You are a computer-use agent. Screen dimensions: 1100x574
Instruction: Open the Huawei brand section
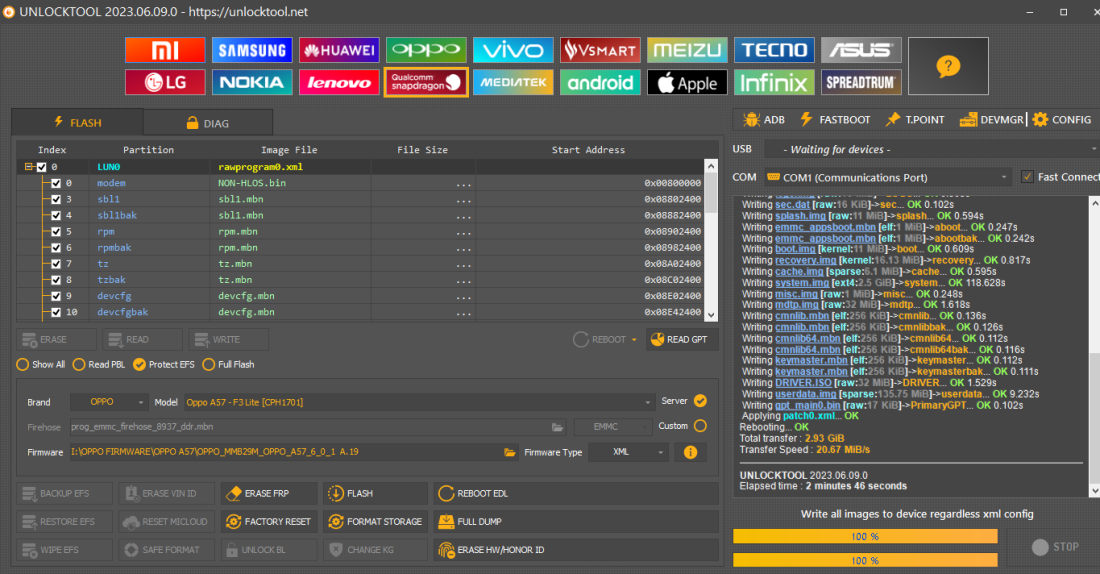[x=339, y=50]
